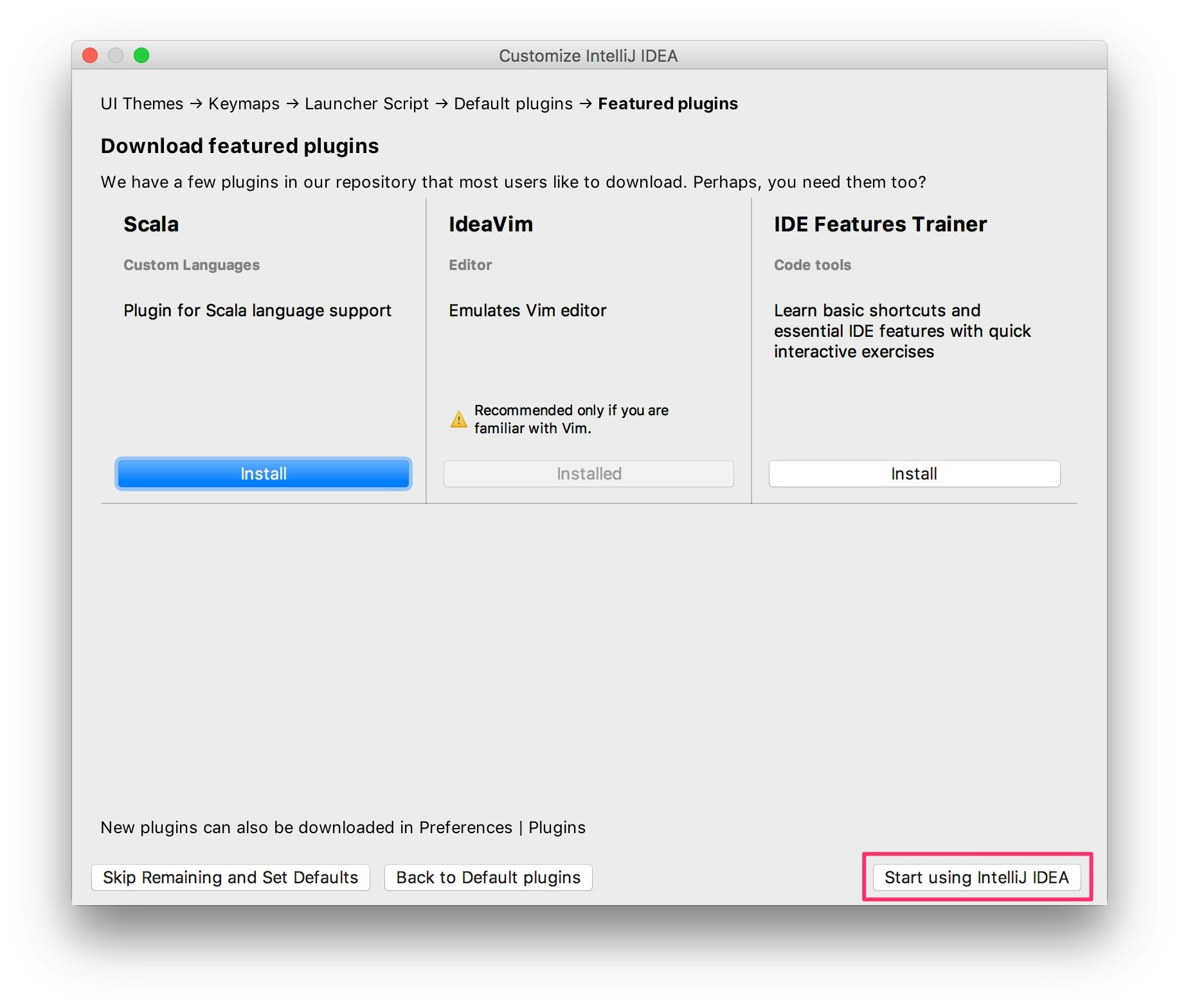Click 'Plugin for Scala language support' text
Viewport: 1179px width, 1008px height.
coord(257,310)
